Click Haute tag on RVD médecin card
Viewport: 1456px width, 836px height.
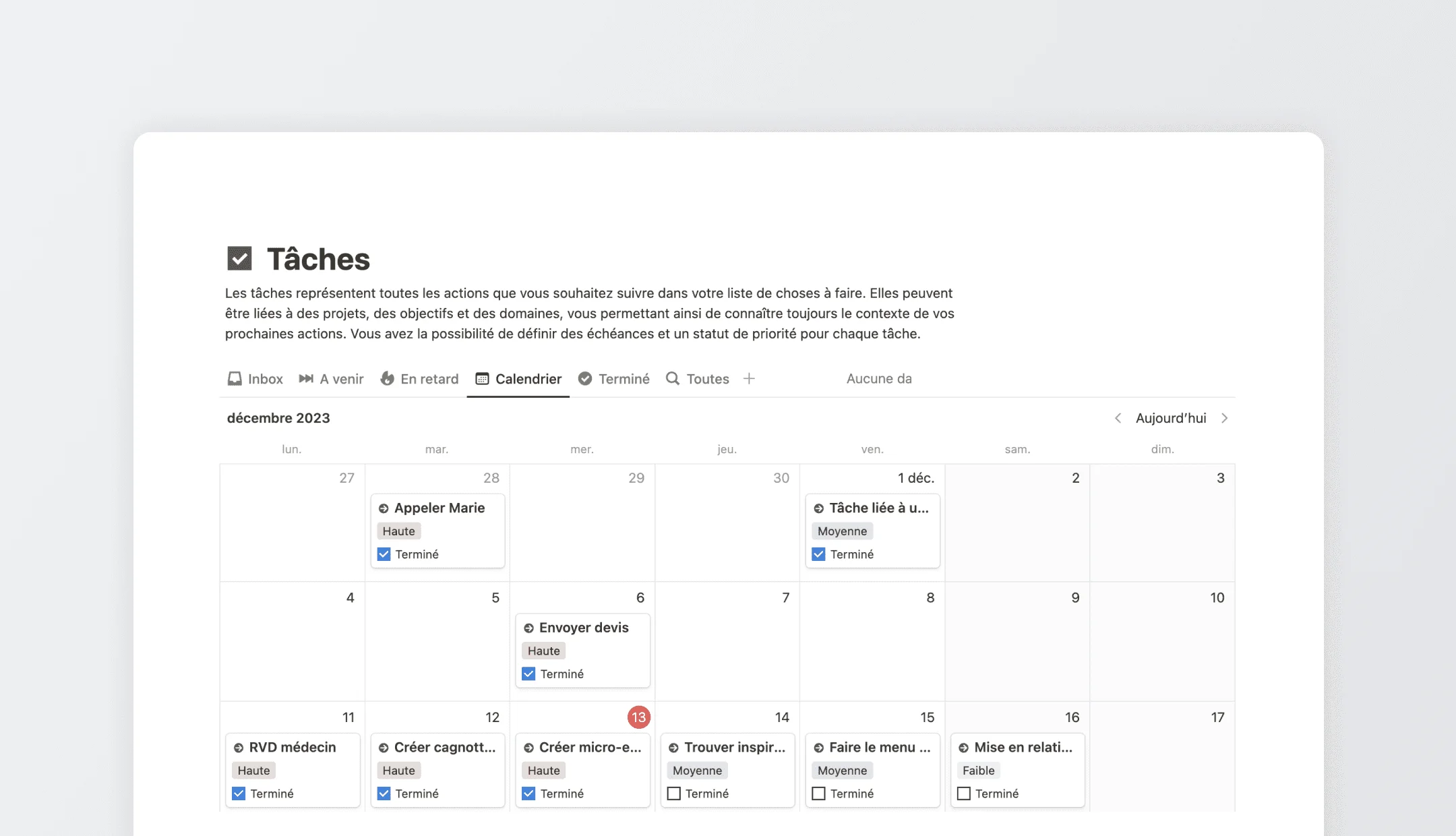[253, 771]
